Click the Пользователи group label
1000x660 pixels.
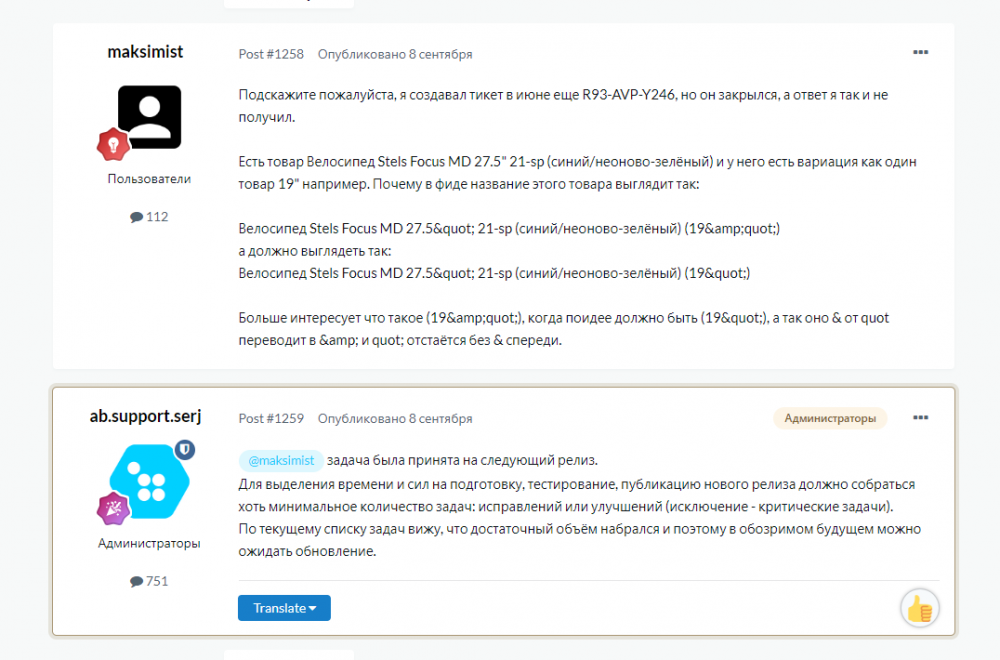pos(149,179)
